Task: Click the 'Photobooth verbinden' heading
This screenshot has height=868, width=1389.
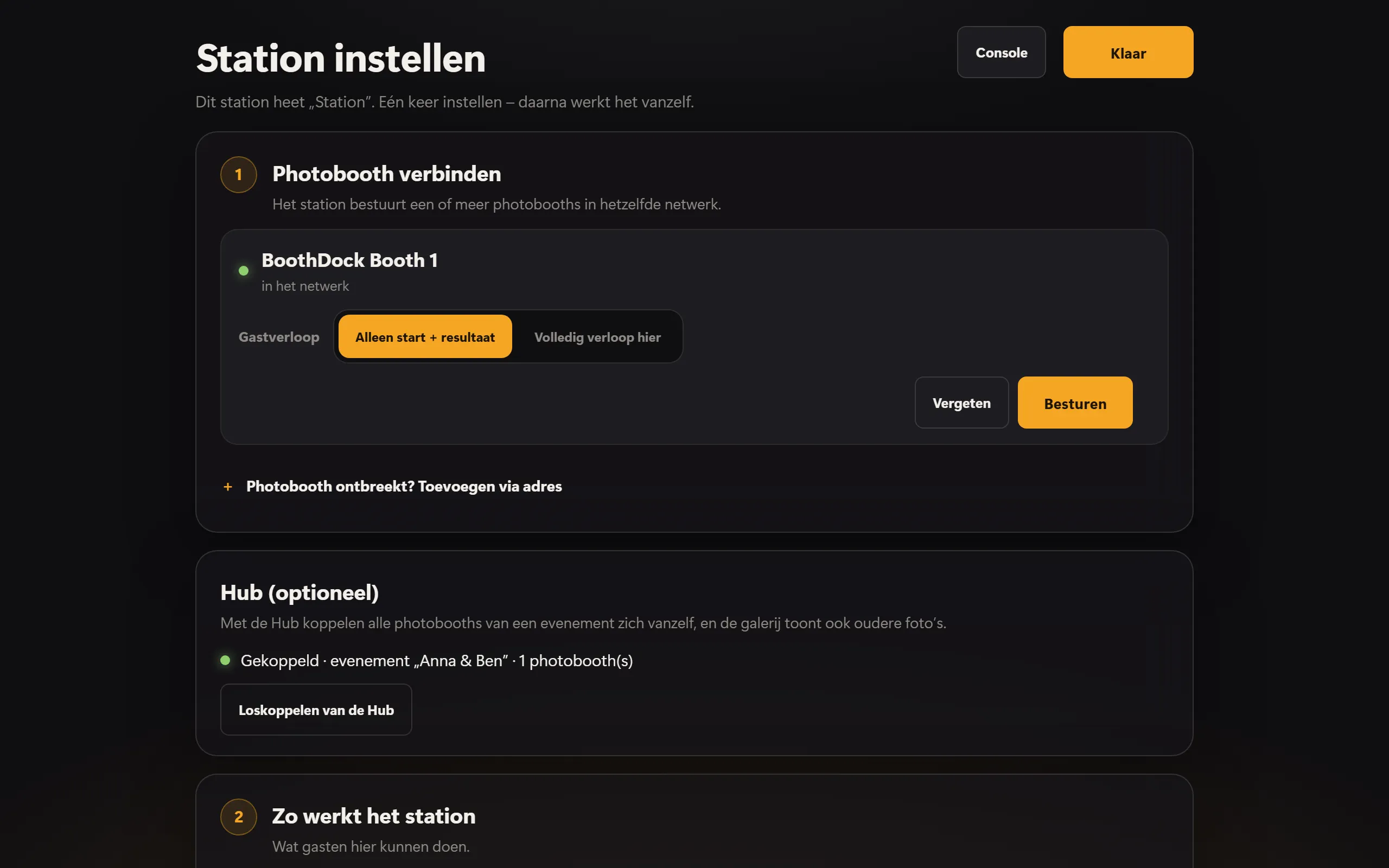Action: pos(386,174)
